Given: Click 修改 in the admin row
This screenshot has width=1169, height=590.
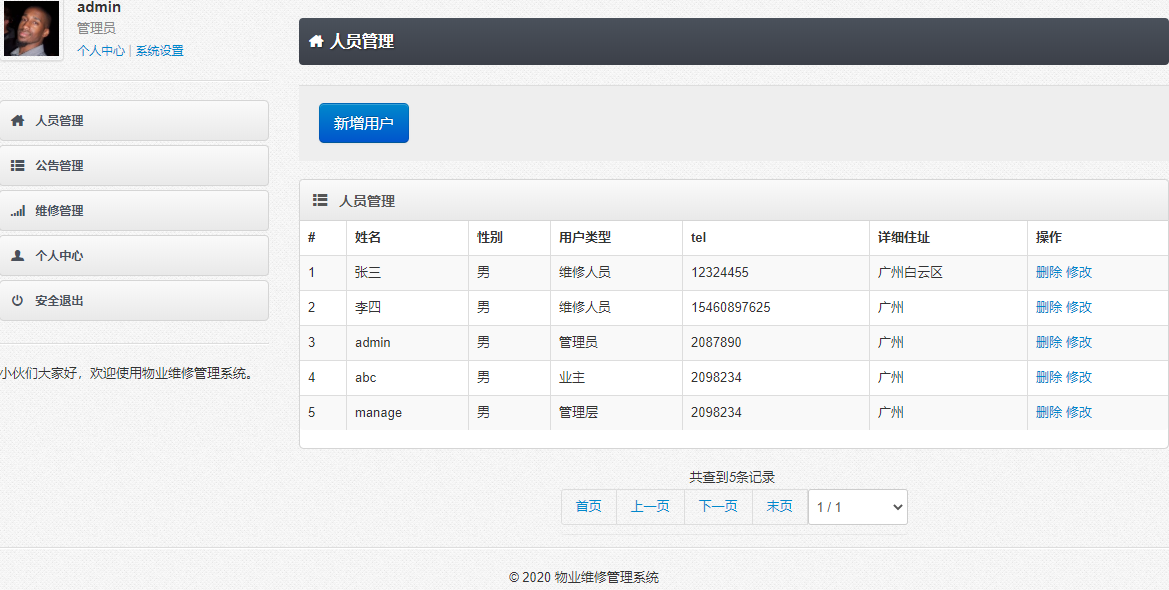Looking at the screenshot, I should click(1079, 342).
